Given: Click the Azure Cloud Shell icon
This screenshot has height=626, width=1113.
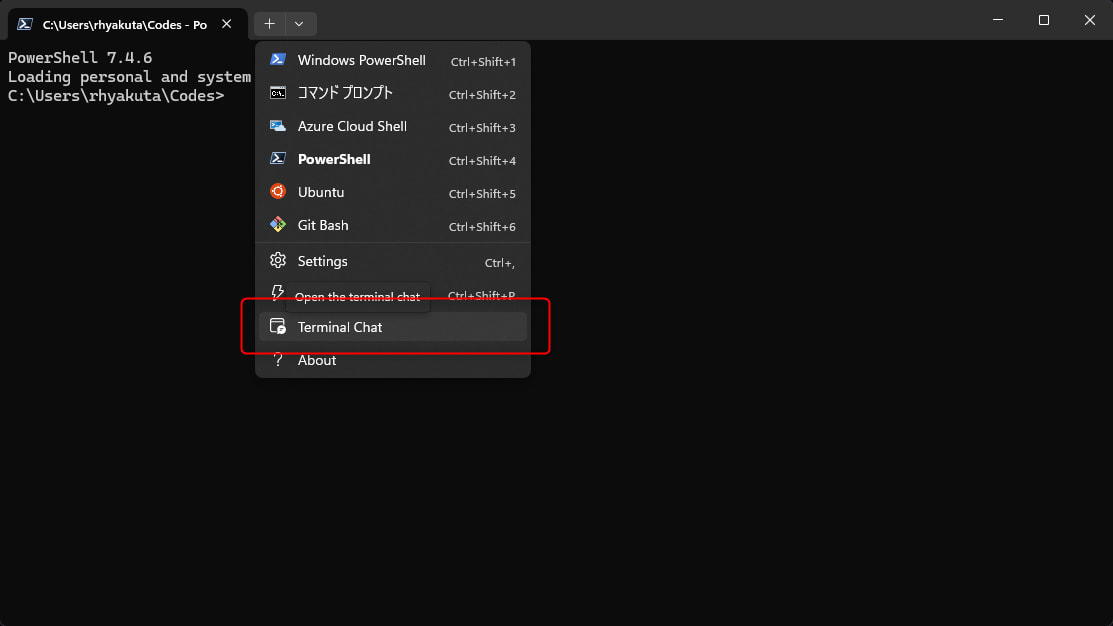Looking at the screenshot, I should [278, 126].
